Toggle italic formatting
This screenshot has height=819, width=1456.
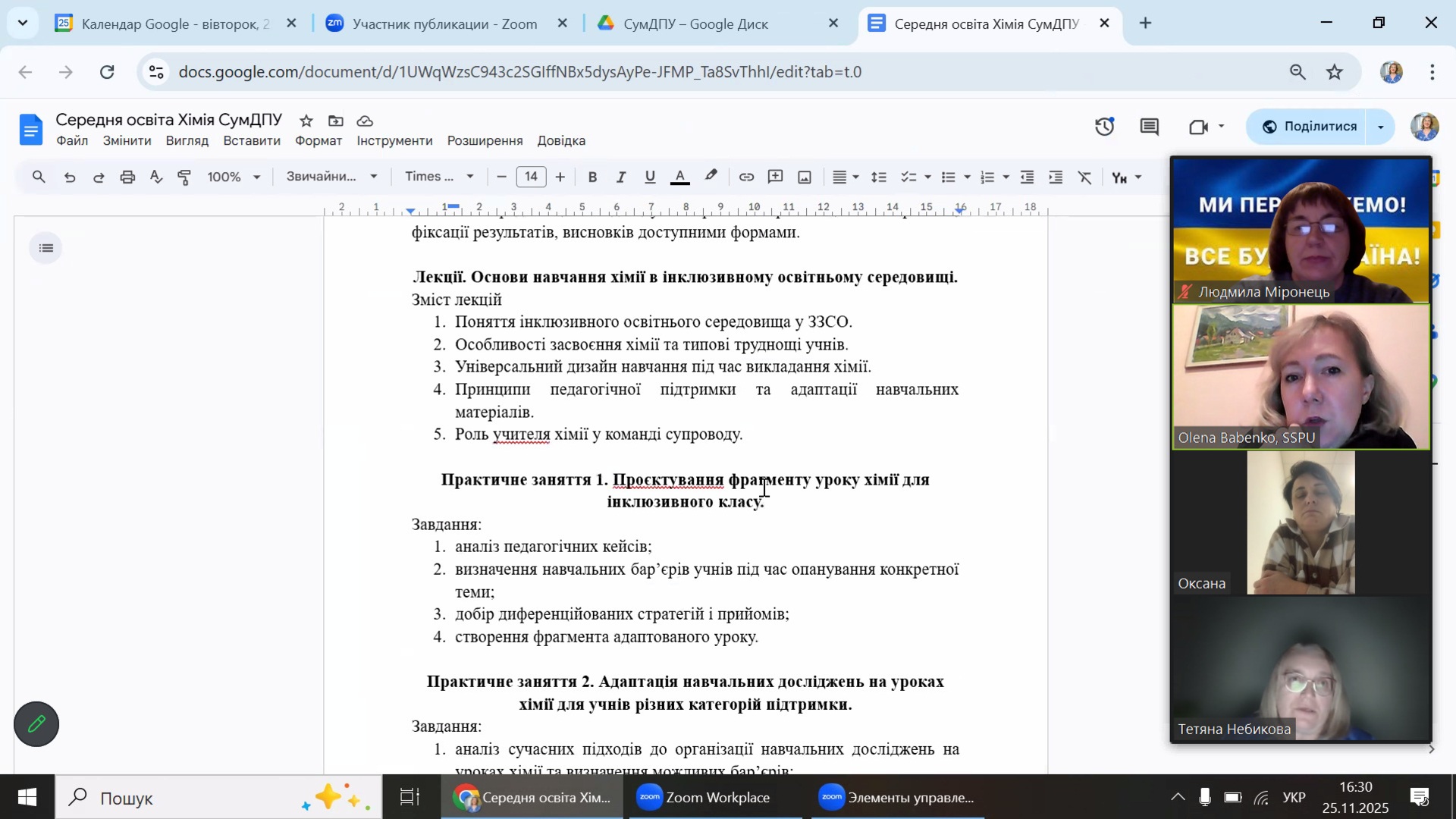[621, 177]
